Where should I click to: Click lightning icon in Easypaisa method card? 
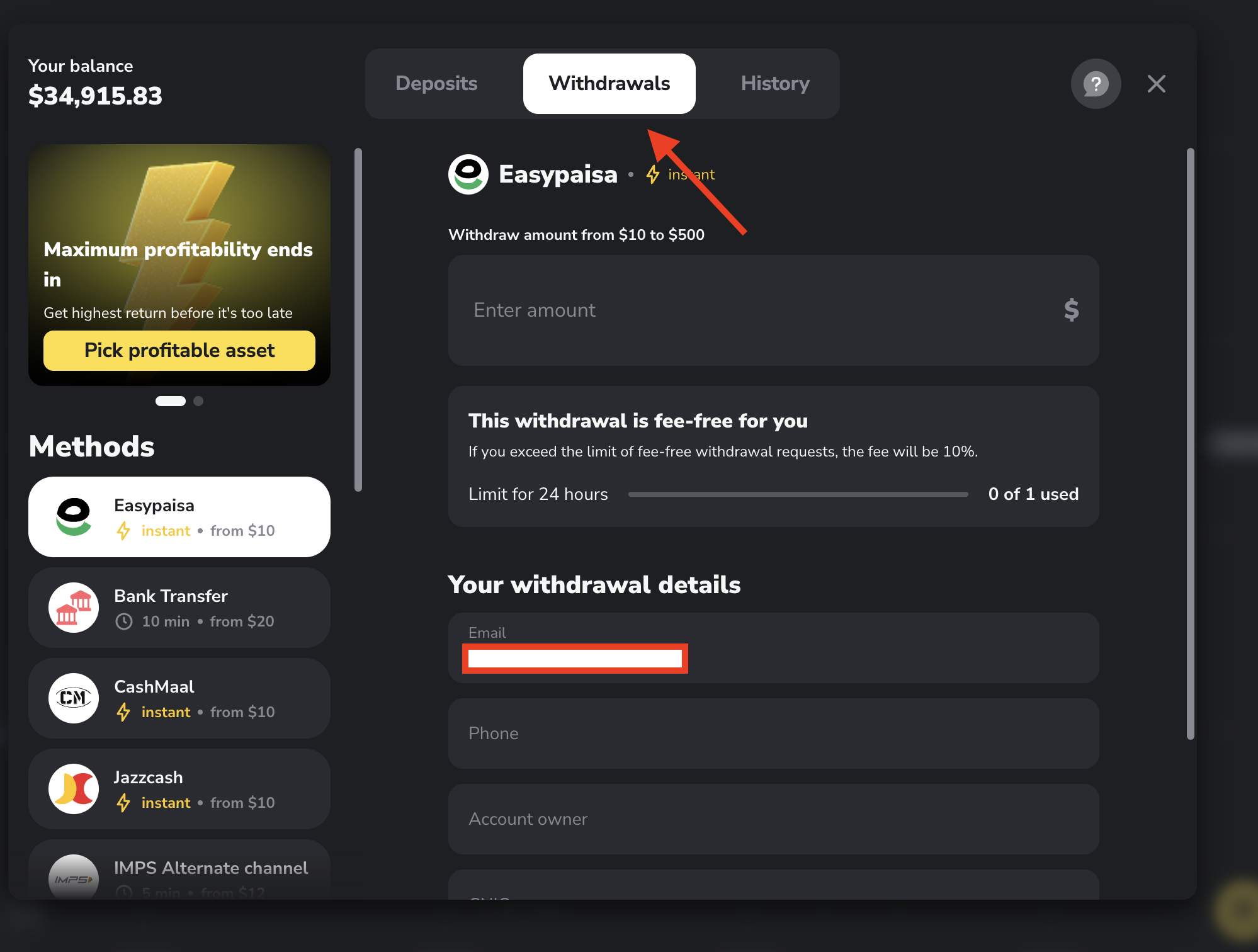(123, 531)
